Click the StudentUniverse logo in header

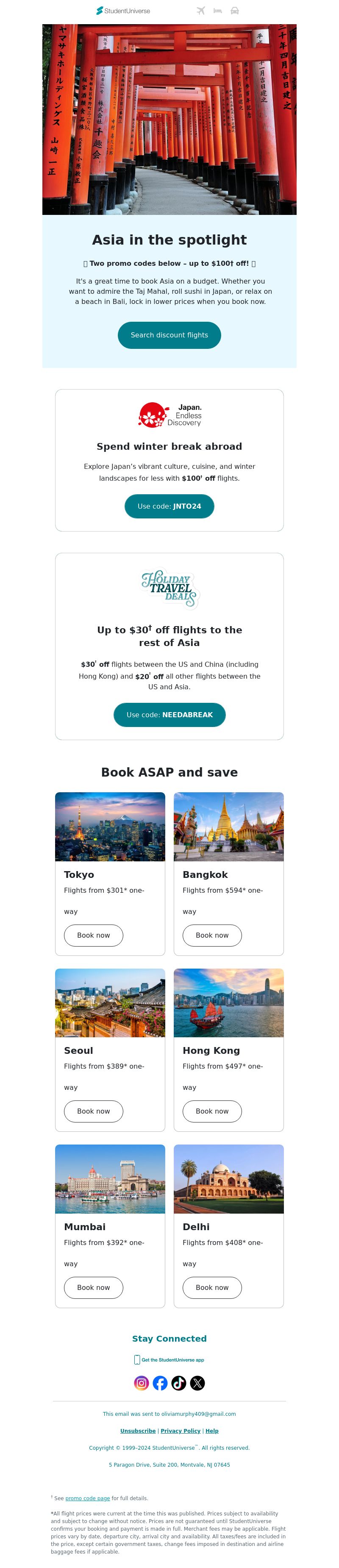pyautogui.click(x=123, y=10)
